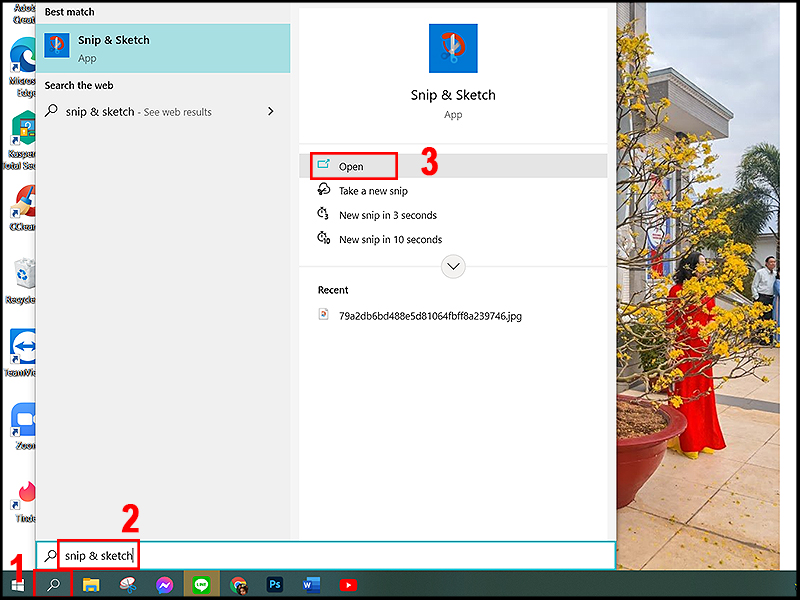Open the recent 79a2db6bd488e5d81064 jpg file
Screen dimensions: 800x600
pos(432,314)
